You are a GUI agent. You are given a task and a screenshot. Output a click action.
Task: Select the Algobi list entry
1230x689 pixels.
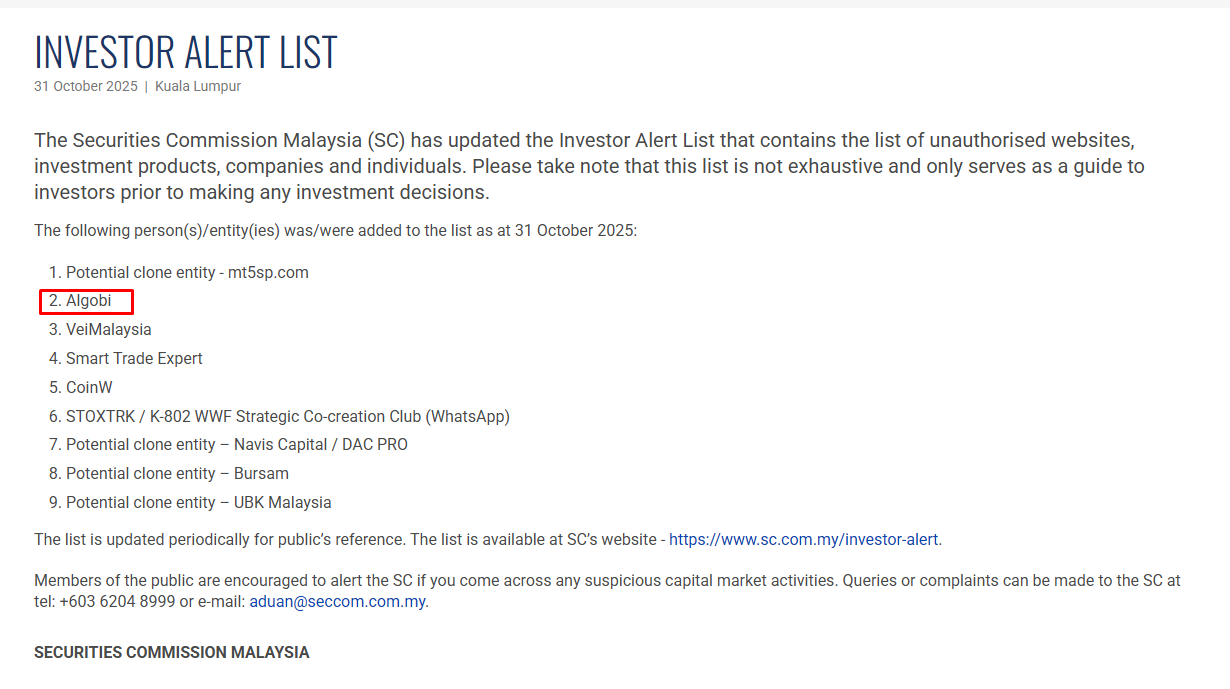tap(88, 301)
